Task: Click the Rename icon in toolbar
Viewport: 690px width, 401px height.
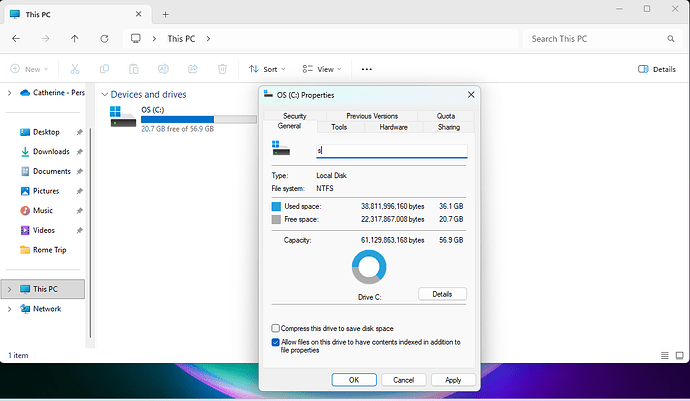Action: pos(163,69)
